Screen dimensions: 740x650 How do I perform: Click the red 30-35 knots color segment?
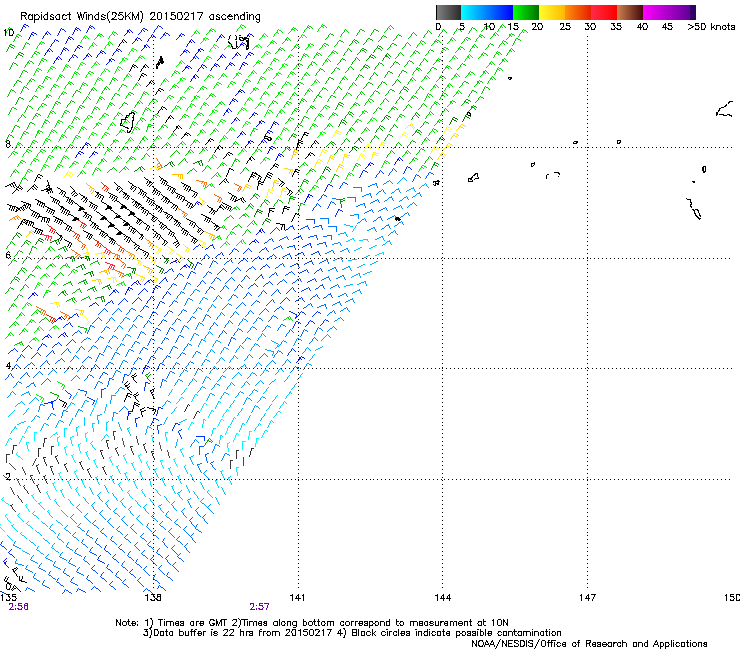(604, 12)
